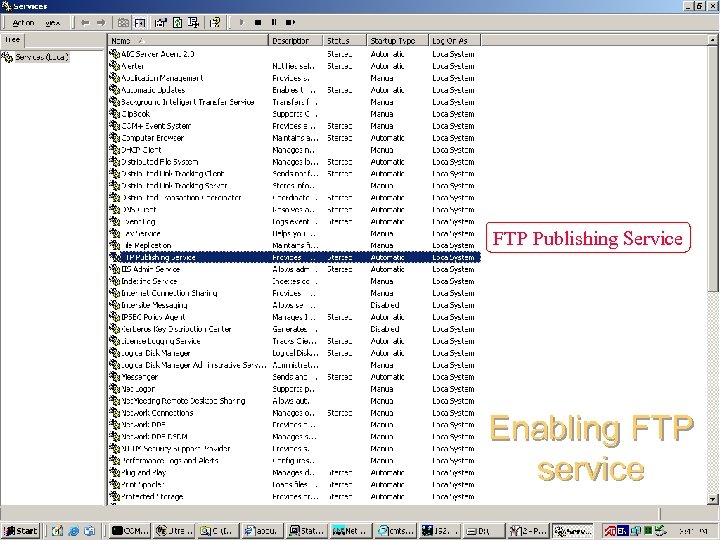Switch to the CCM taskbar window
The height and width of the screenshot is (540, 720).
(x=130, y=531)
